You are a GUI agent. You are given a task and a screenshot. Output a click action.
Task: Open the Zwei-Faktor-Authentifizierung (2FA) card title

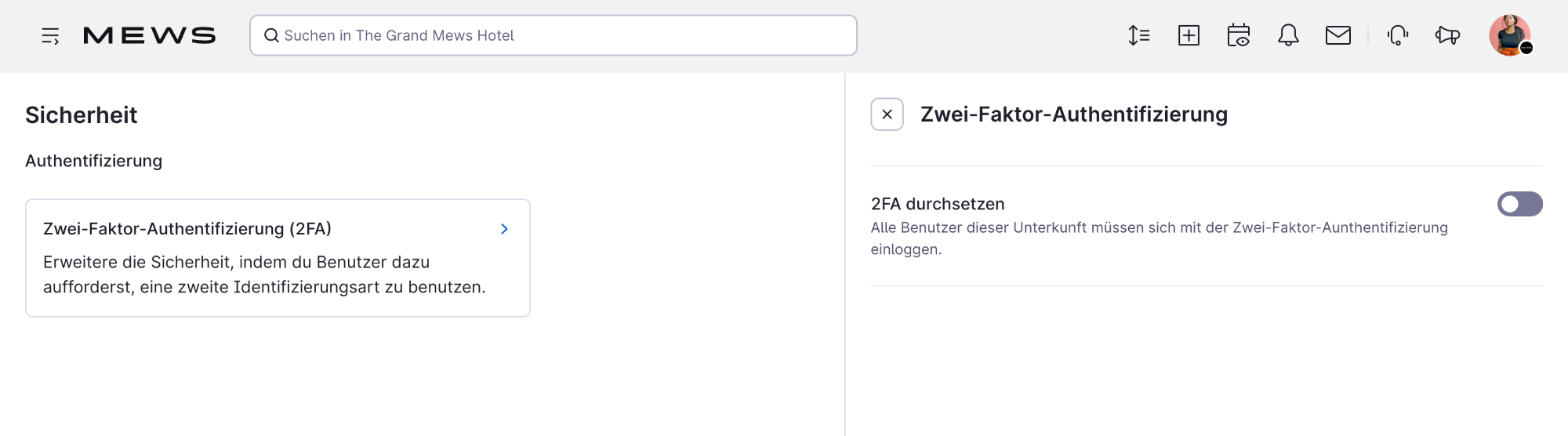point(187,229)
